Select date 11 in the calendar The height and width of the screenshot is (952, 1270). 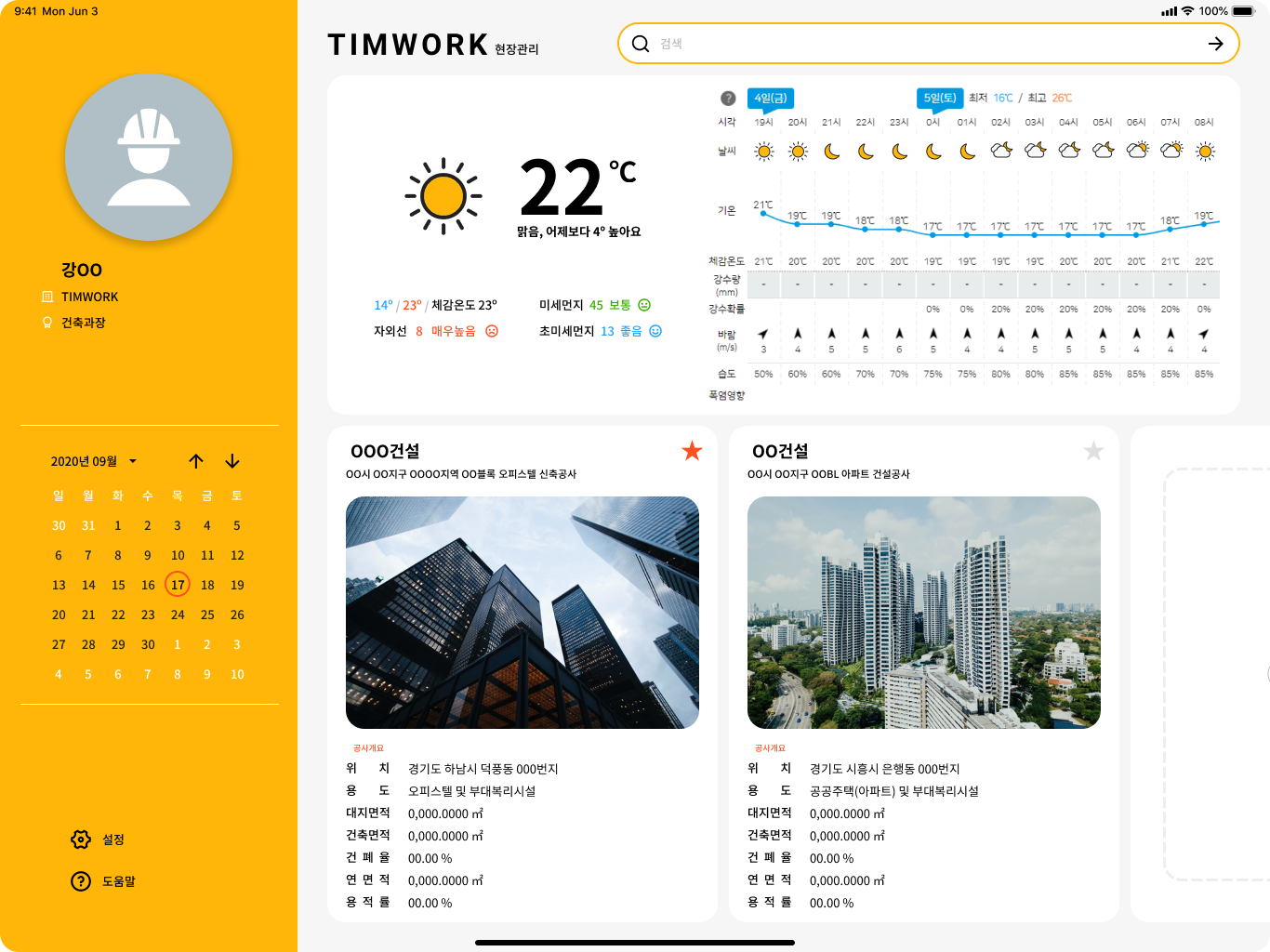207,555
